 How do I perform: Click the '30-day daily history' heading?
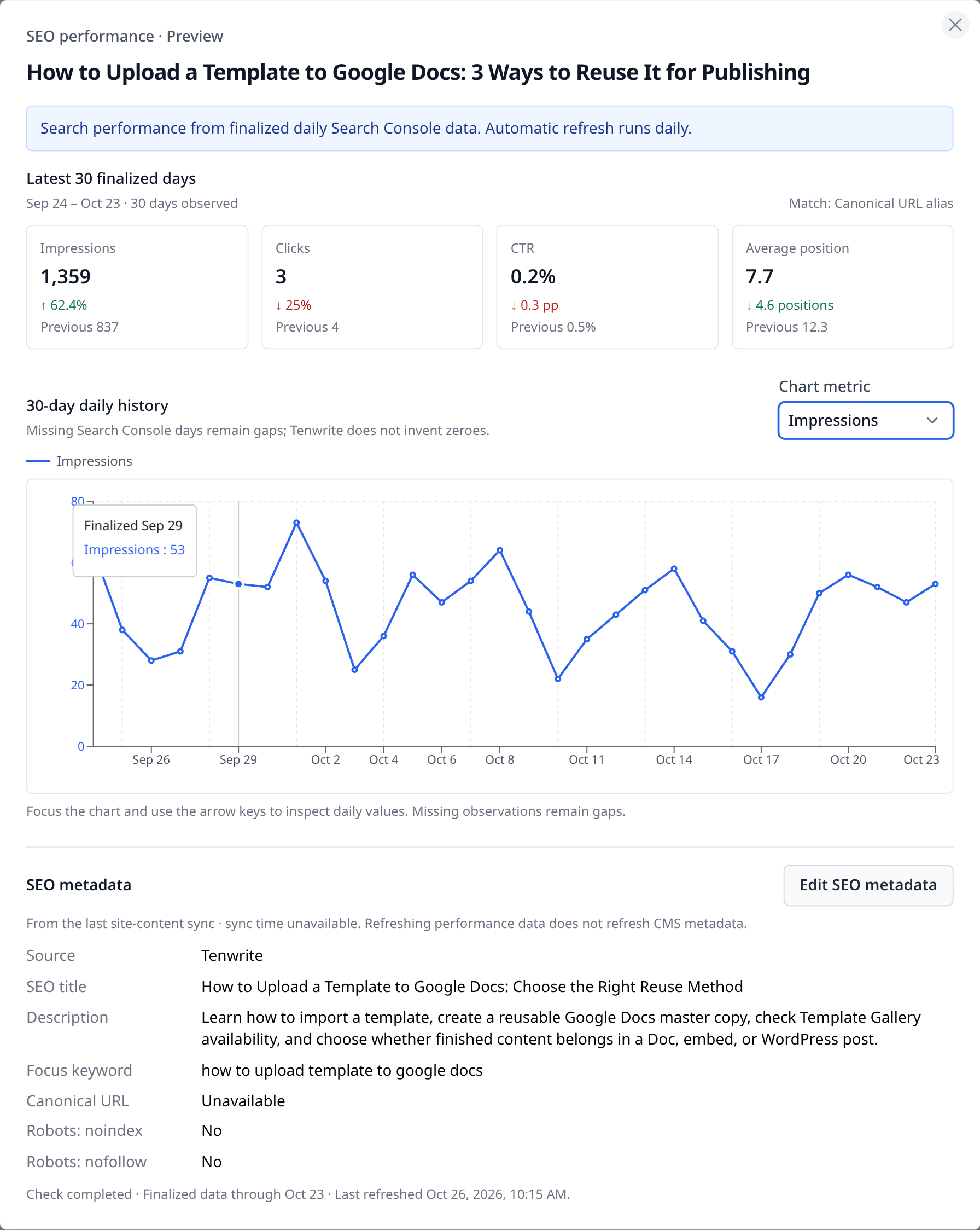[97, 405]
